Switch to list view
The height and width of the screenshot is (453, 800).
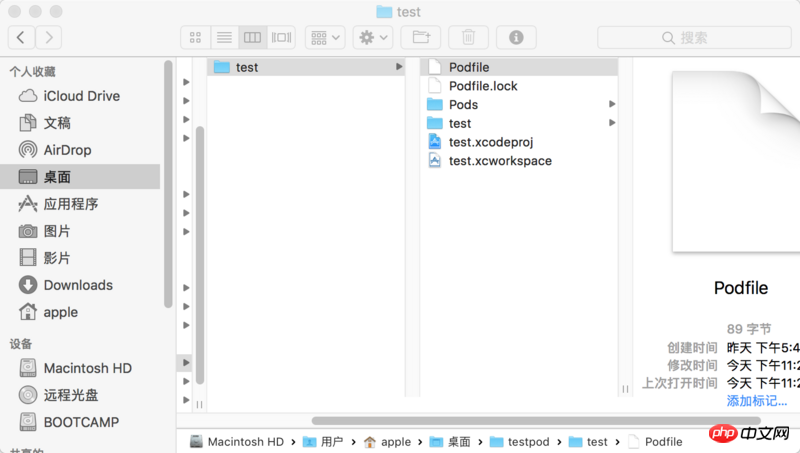(224, 37)
